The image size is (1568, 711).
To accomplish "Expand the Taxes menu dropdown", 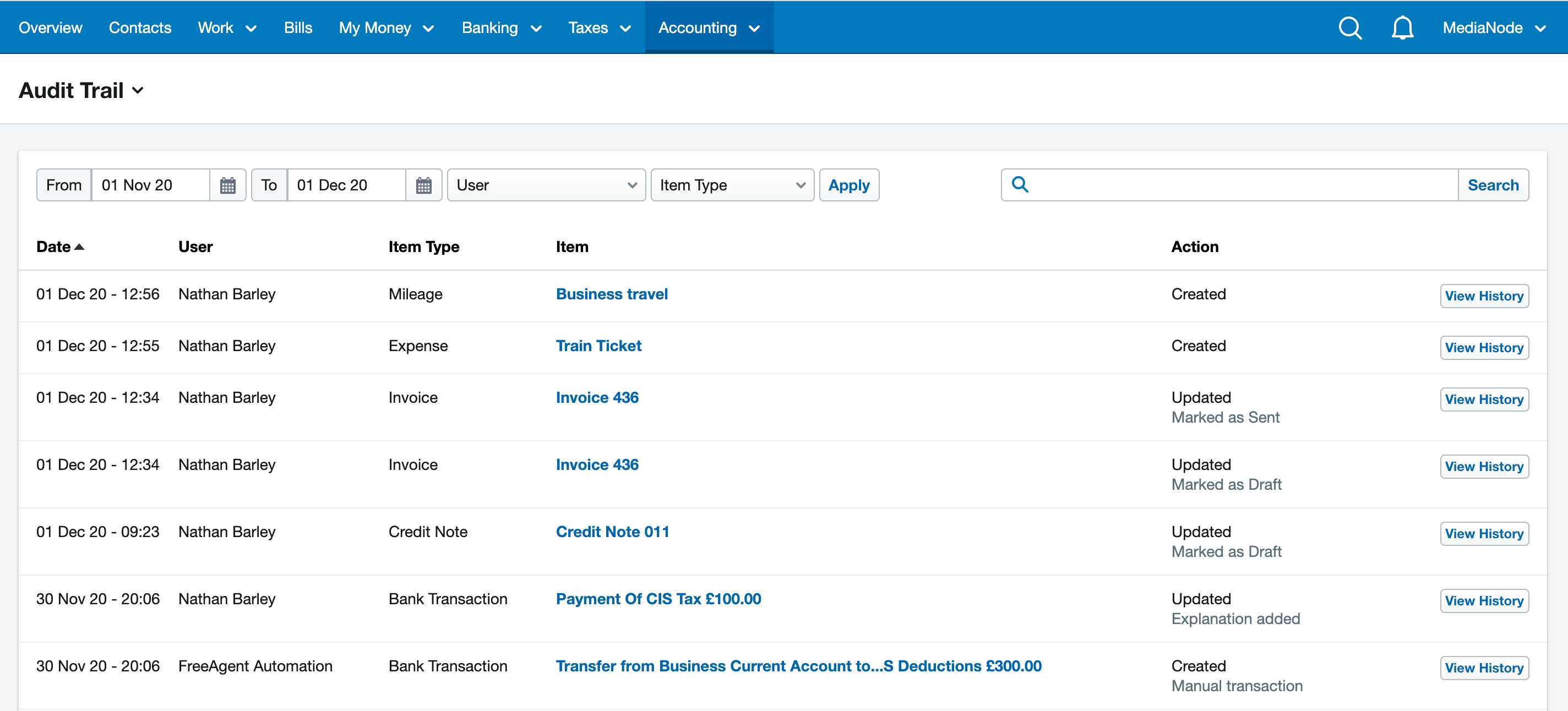I will [x=598, y=27].
